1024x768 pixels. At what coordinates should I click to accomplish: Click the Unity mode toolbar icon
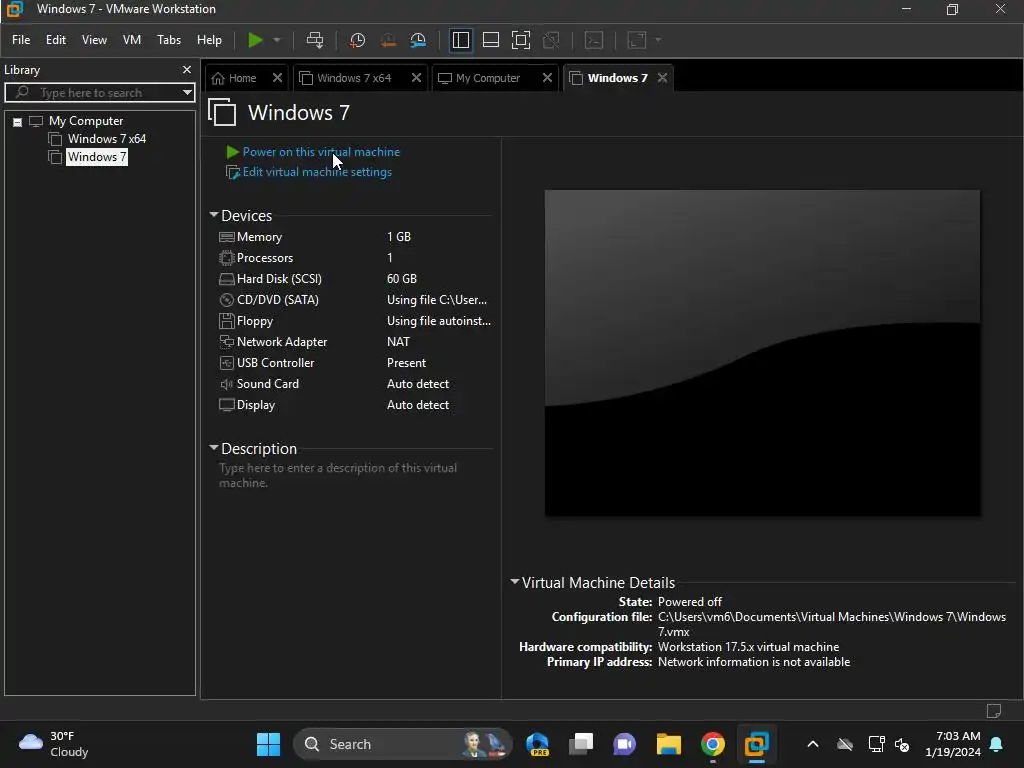point(551,40)
